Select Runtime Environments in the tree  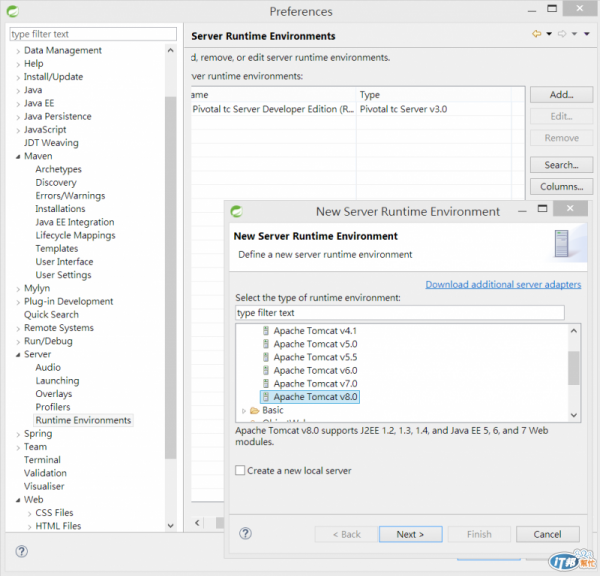(x=83, y=420)
